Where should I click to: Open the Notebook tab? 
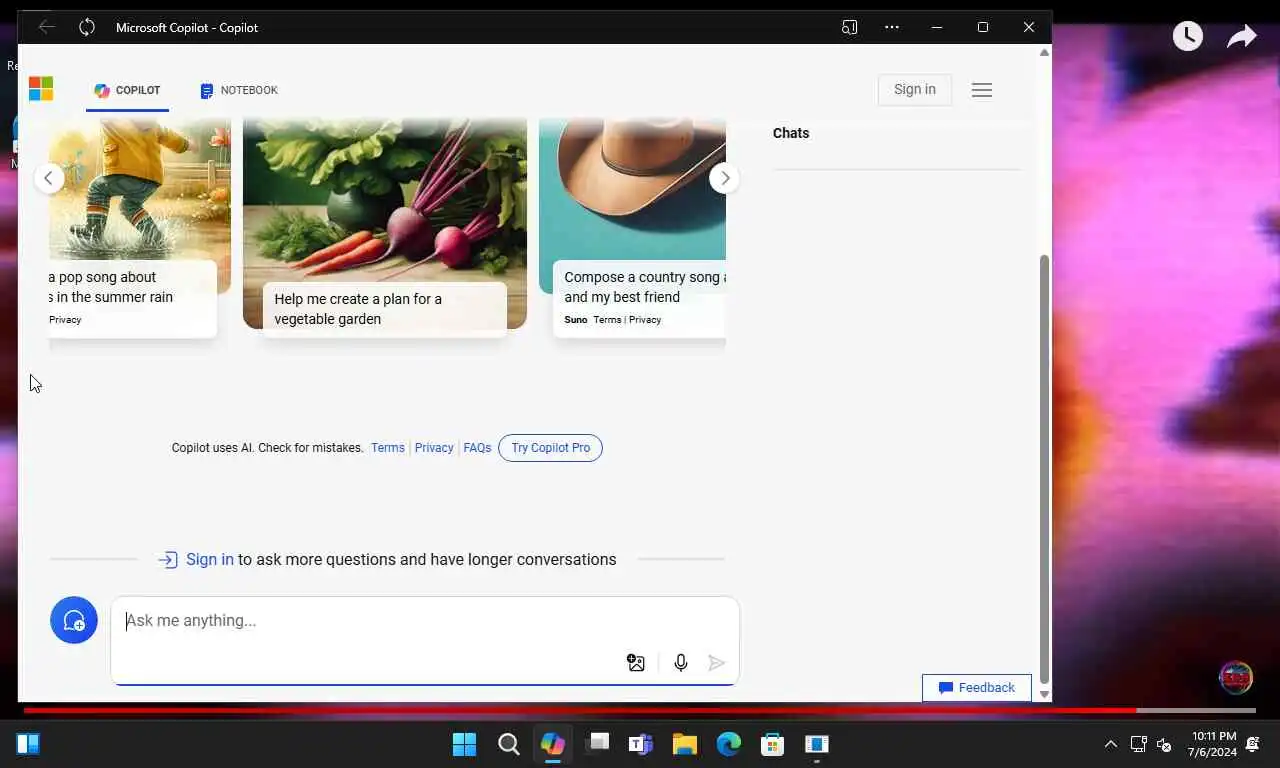(x=239, y=90)
